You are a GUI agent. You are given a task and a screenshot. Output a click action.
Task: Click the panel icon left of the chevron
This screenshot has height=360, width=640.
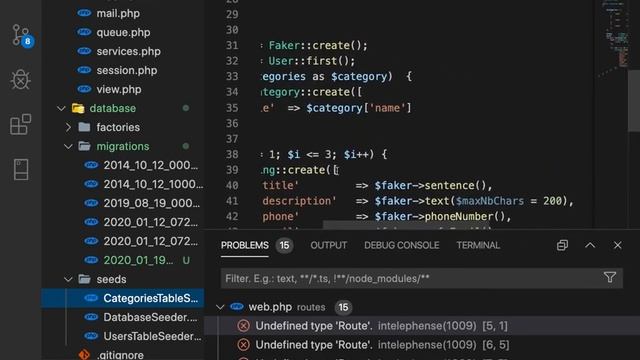(562, 245)
